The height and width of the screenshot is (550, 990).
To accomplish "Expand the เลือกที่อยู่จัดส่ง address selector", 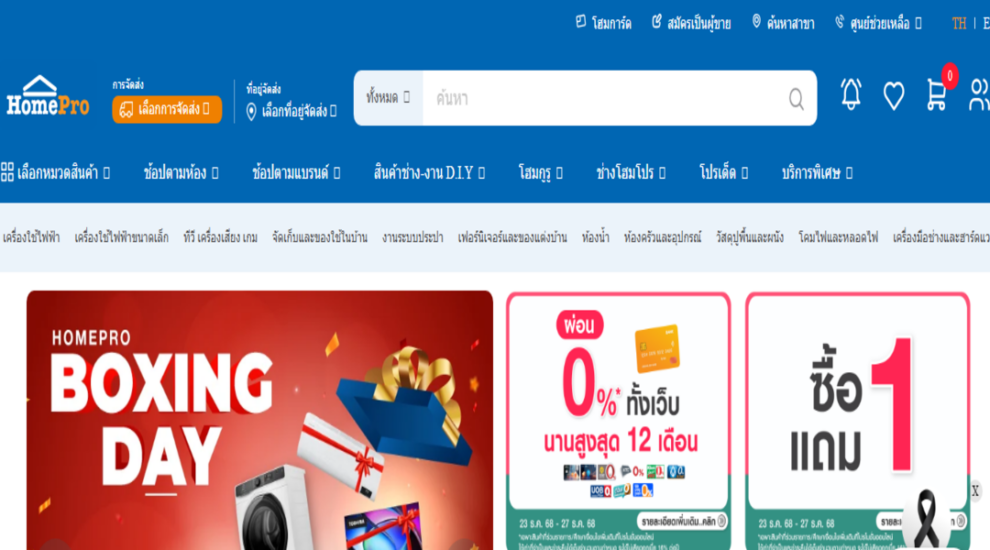I will coord(291,111).
